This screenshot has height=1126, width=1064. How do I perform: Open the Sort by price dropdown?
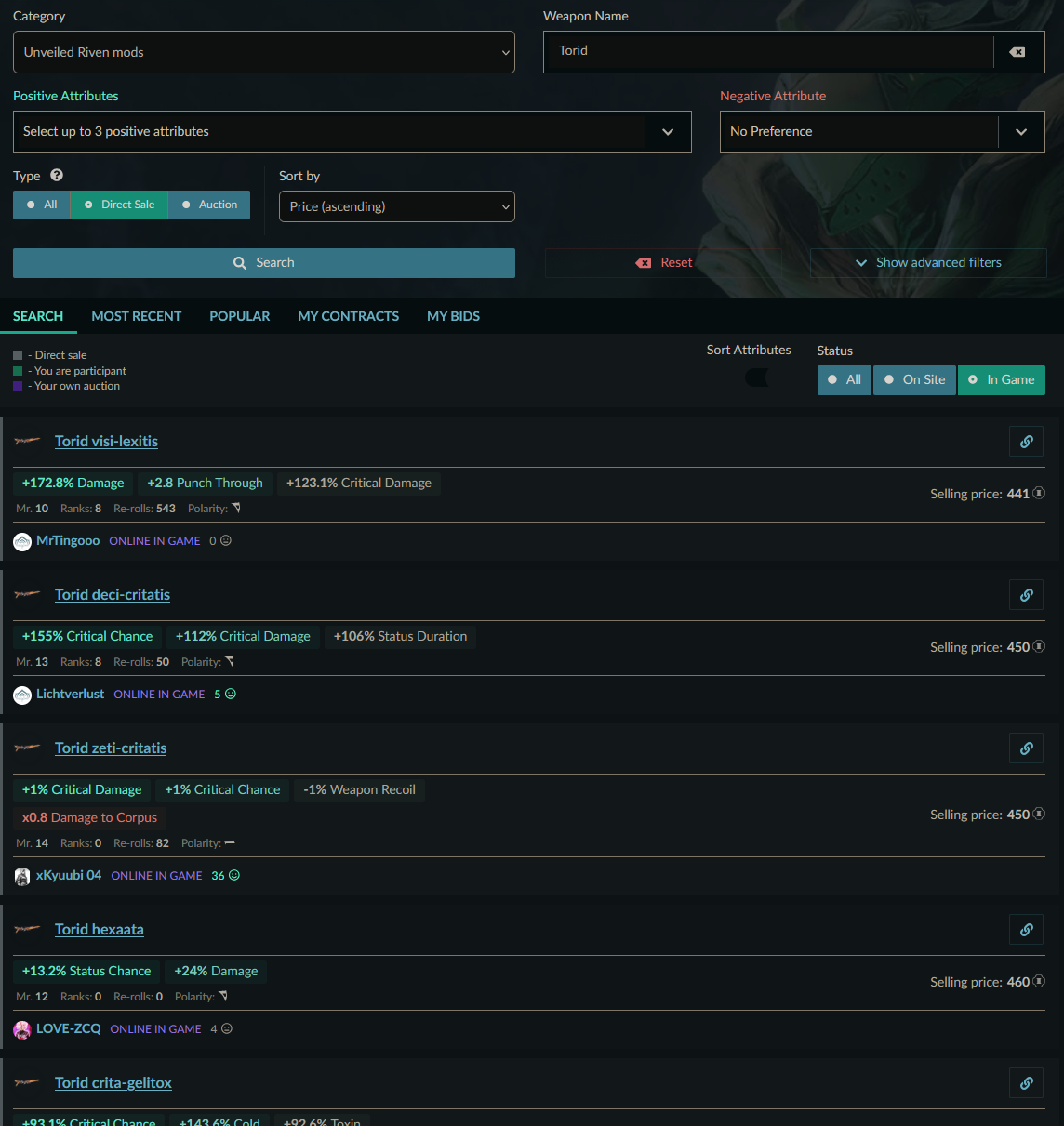coord(397,206)
